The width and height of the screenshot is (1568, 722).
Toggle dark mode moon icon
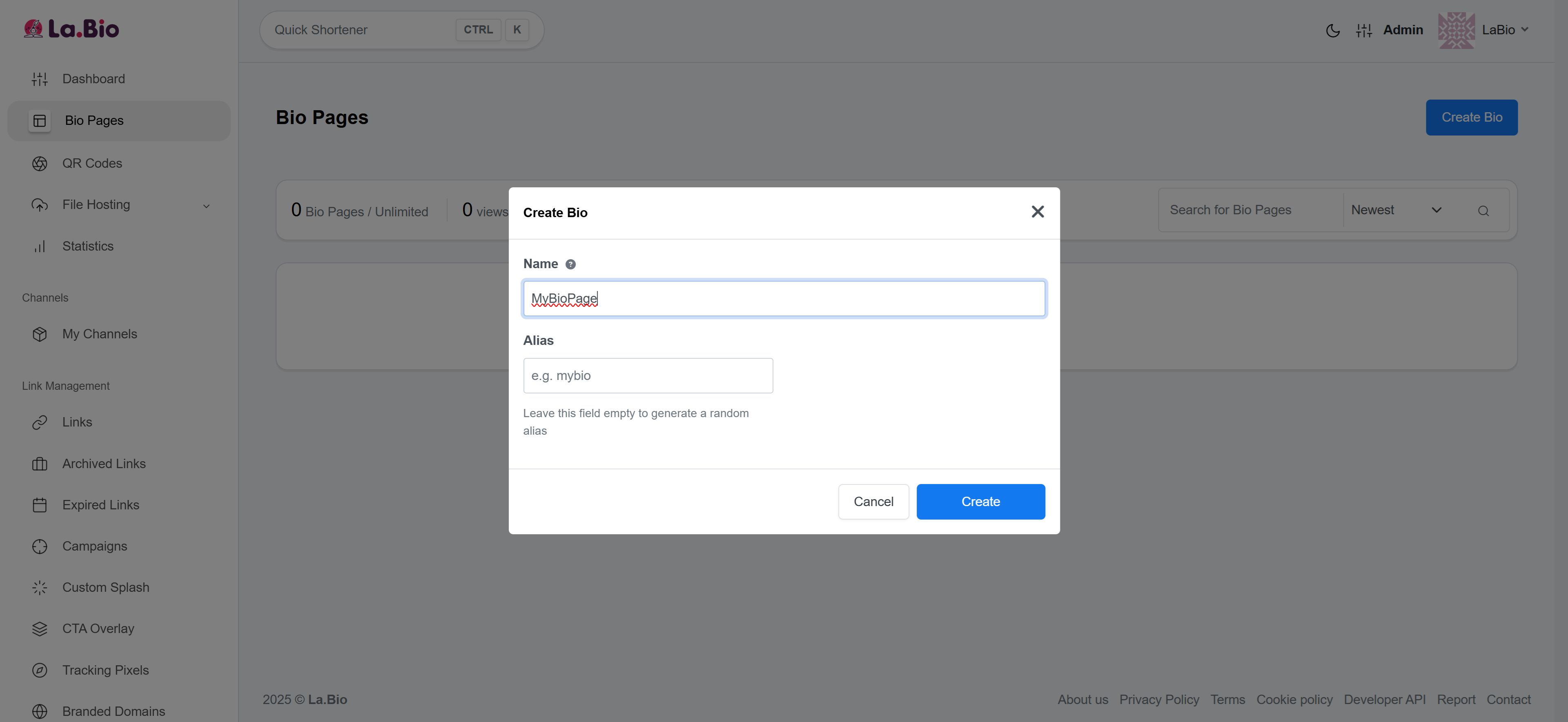(1332, 31)
